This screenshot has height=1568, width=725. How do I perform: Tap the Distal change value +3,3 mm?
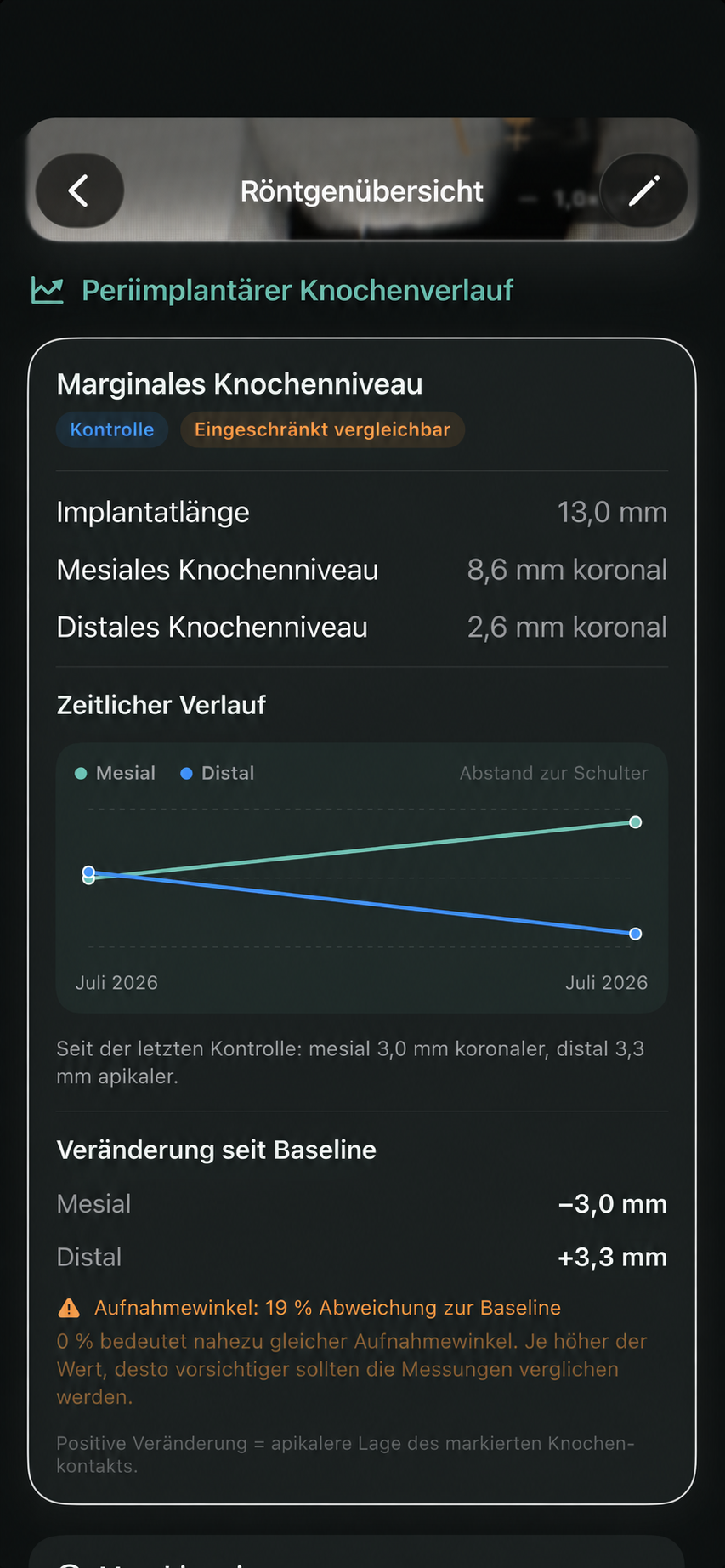pyautogui.click(x=612, y=1257)
